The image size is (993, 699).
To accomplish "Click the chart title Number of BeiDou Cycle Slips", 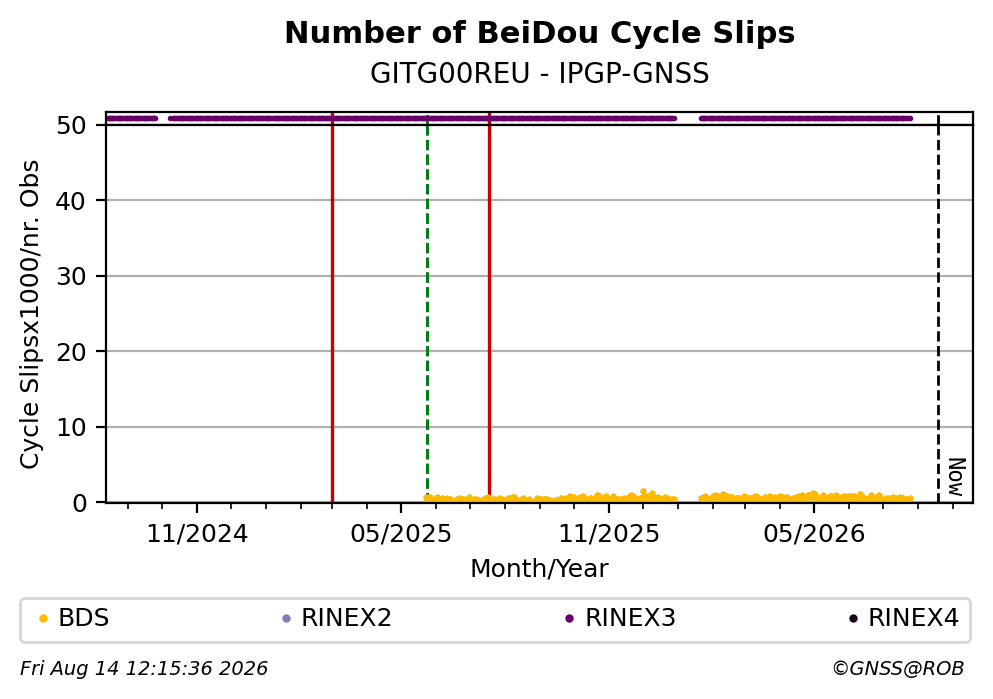I will 540,33.
